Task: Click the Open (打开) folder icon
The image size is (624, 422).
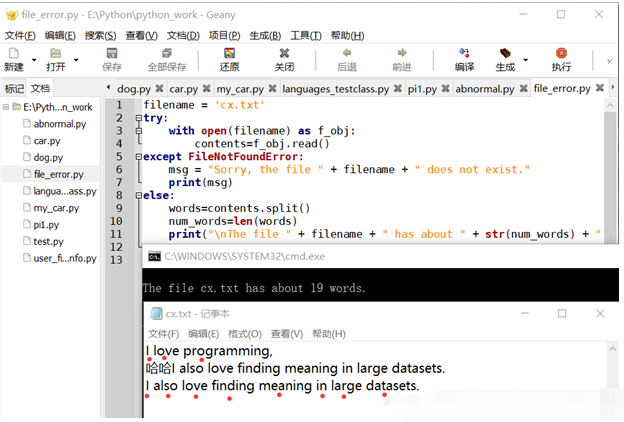Action: click(55, 53)
